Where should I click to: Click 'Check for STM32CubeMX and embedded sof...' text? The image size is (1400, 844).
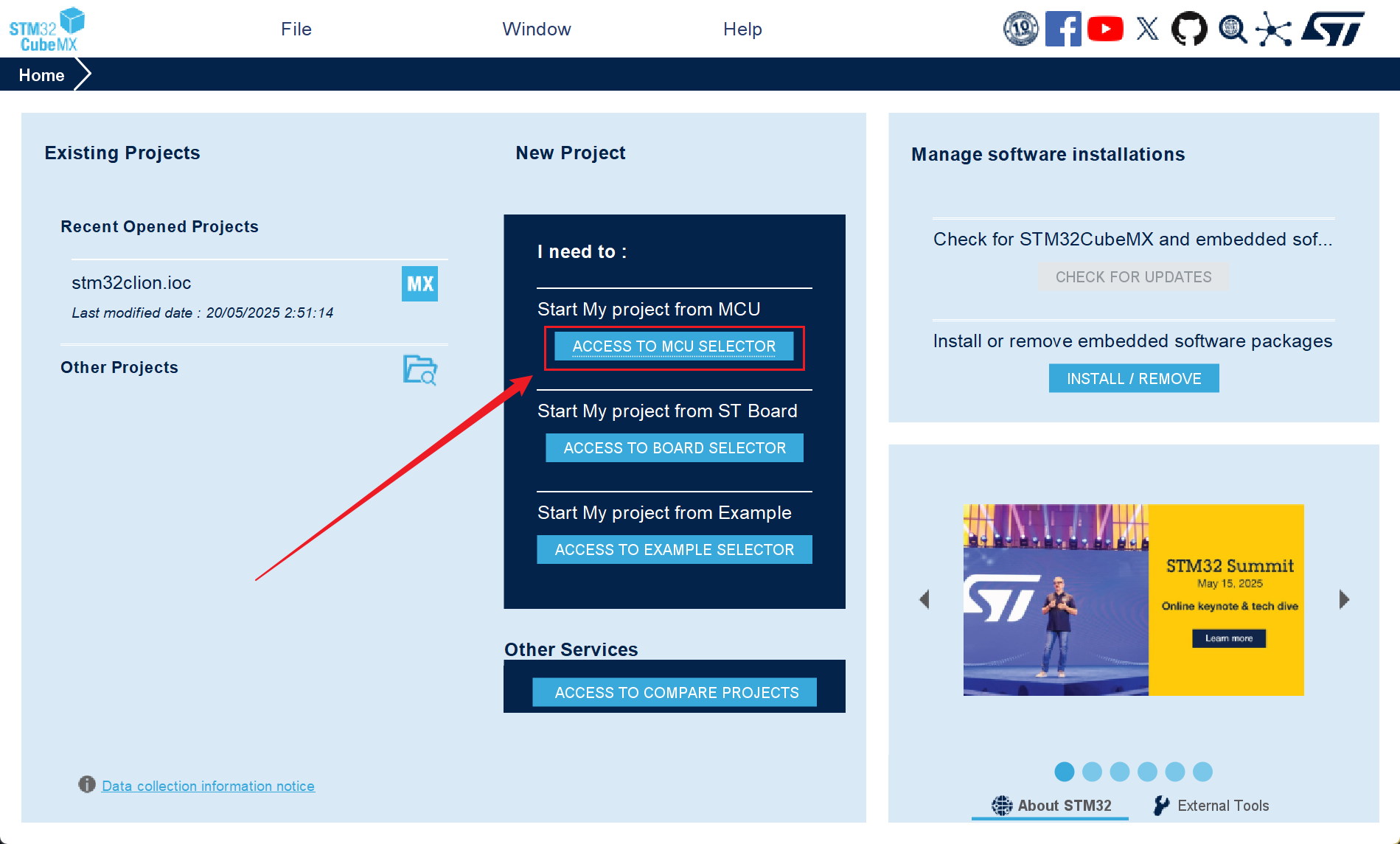coord(1133,240)
